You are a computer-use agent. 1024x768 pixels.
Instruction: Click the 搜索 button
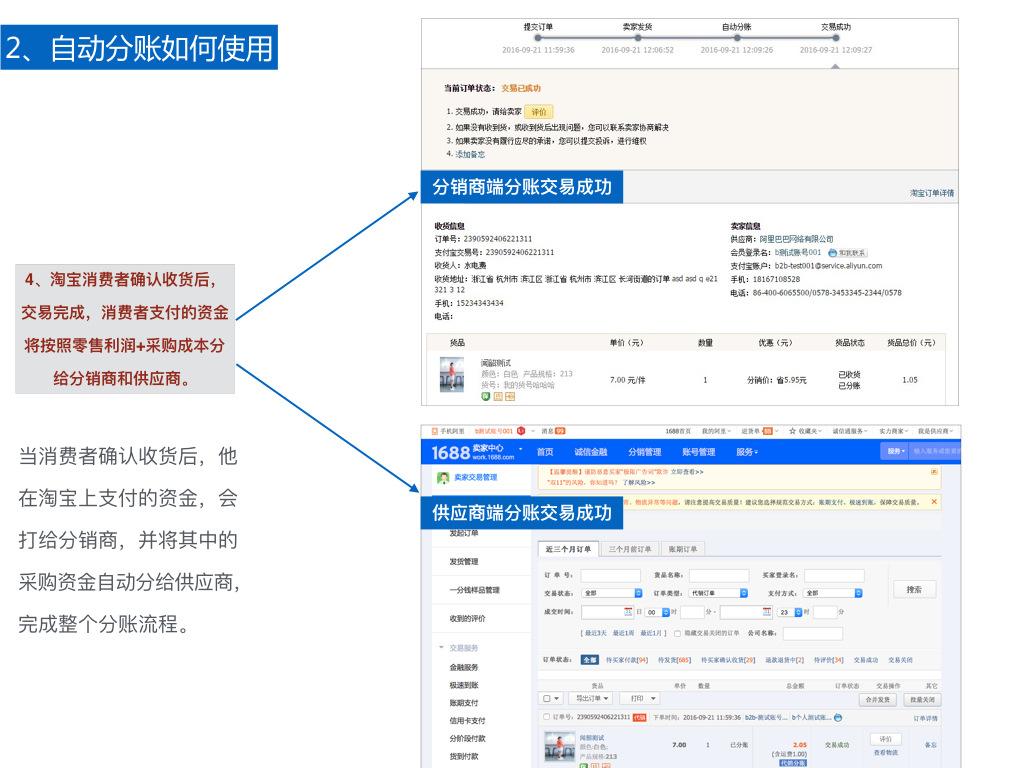point(916,588)
